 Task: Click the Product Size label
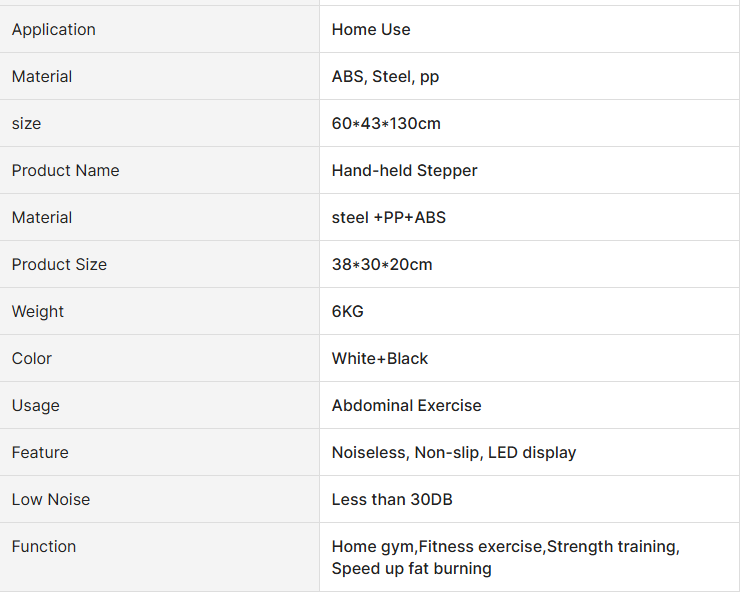[x=59, y=264]
